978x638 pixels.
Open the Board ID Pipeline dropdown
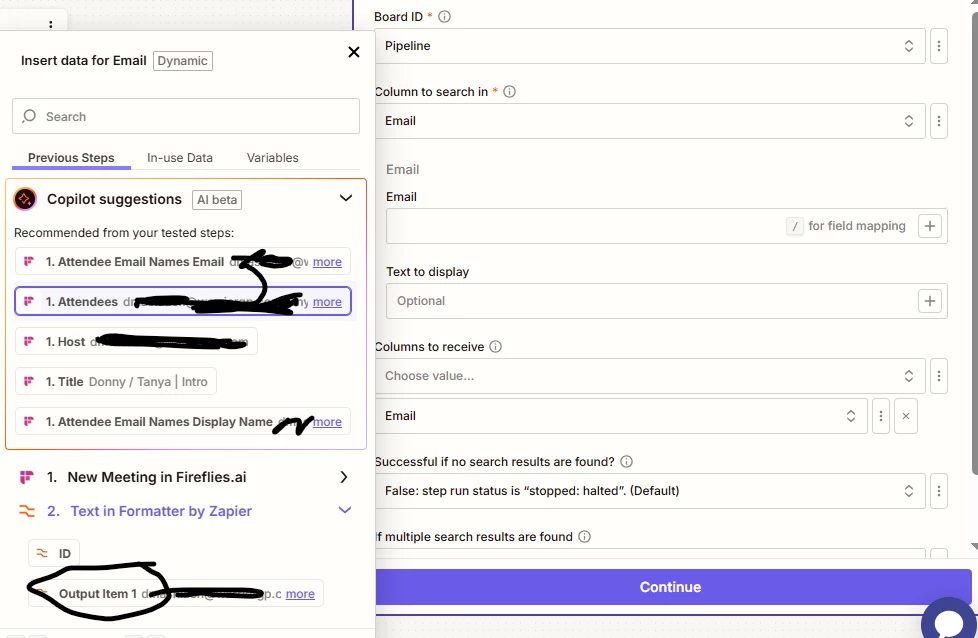coord(650,46)
